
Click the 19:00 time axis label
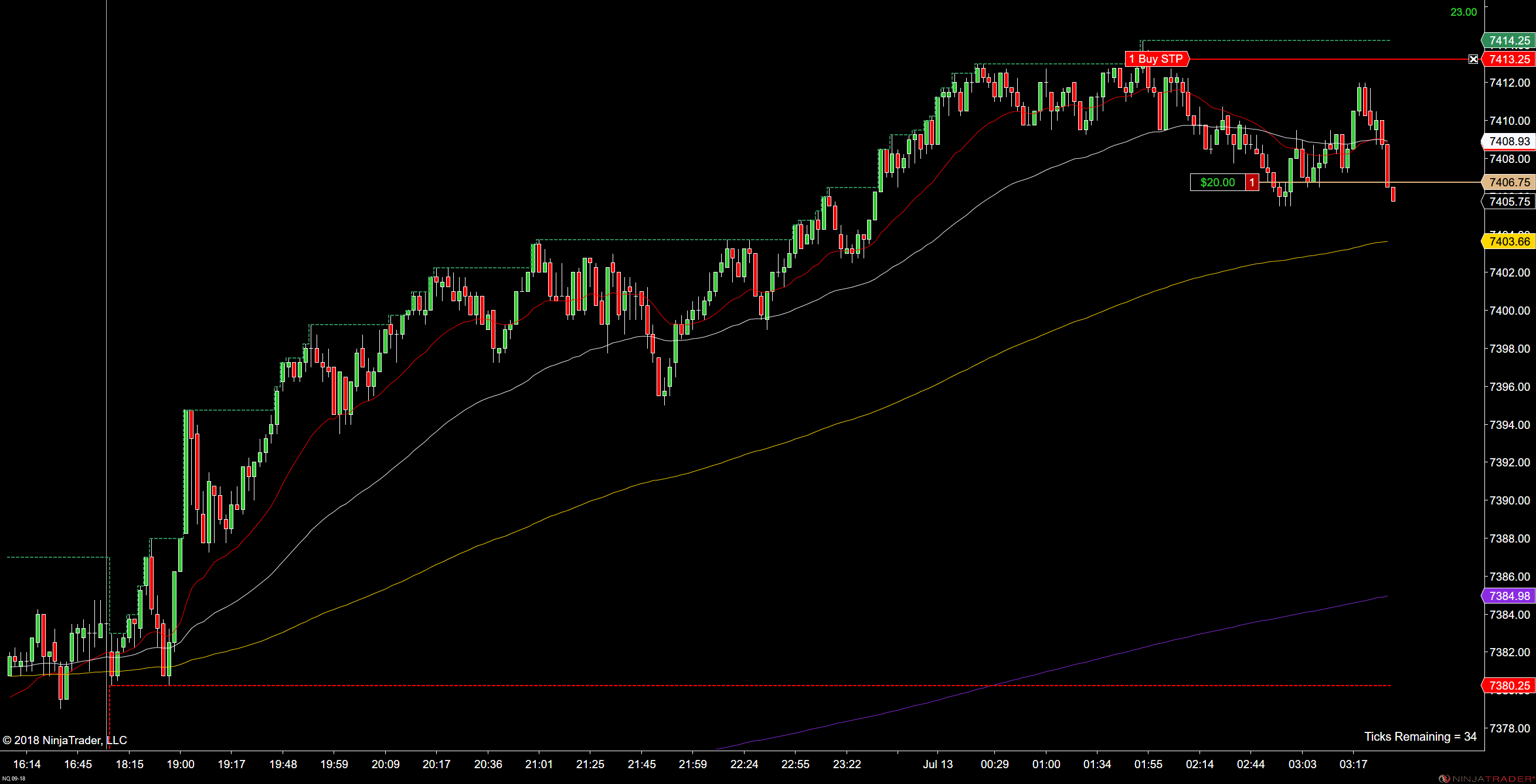click(180, 763)
